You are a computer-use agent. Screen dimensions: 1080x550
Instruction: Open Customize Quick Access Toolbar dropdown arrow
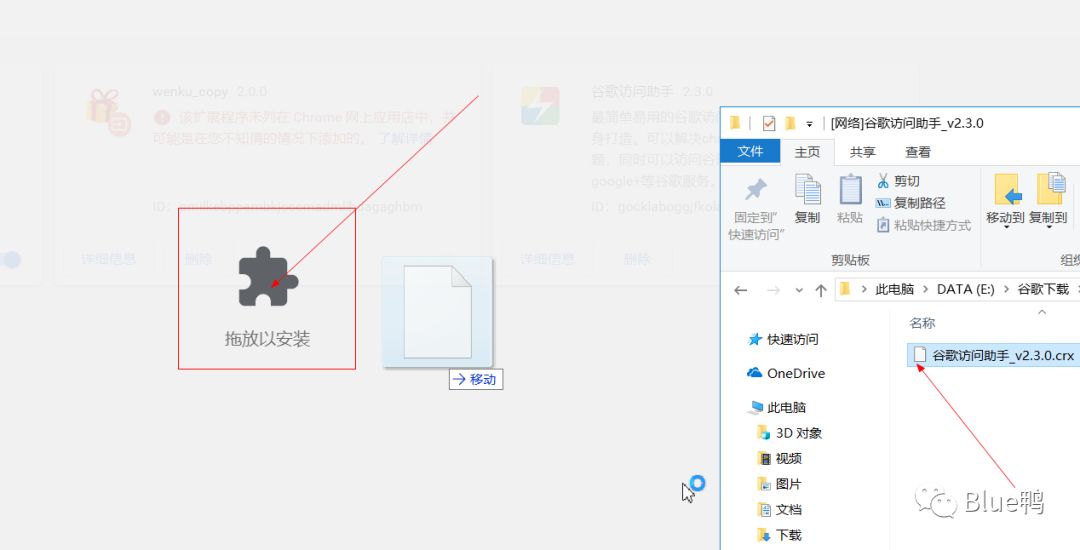pos(809,125)
